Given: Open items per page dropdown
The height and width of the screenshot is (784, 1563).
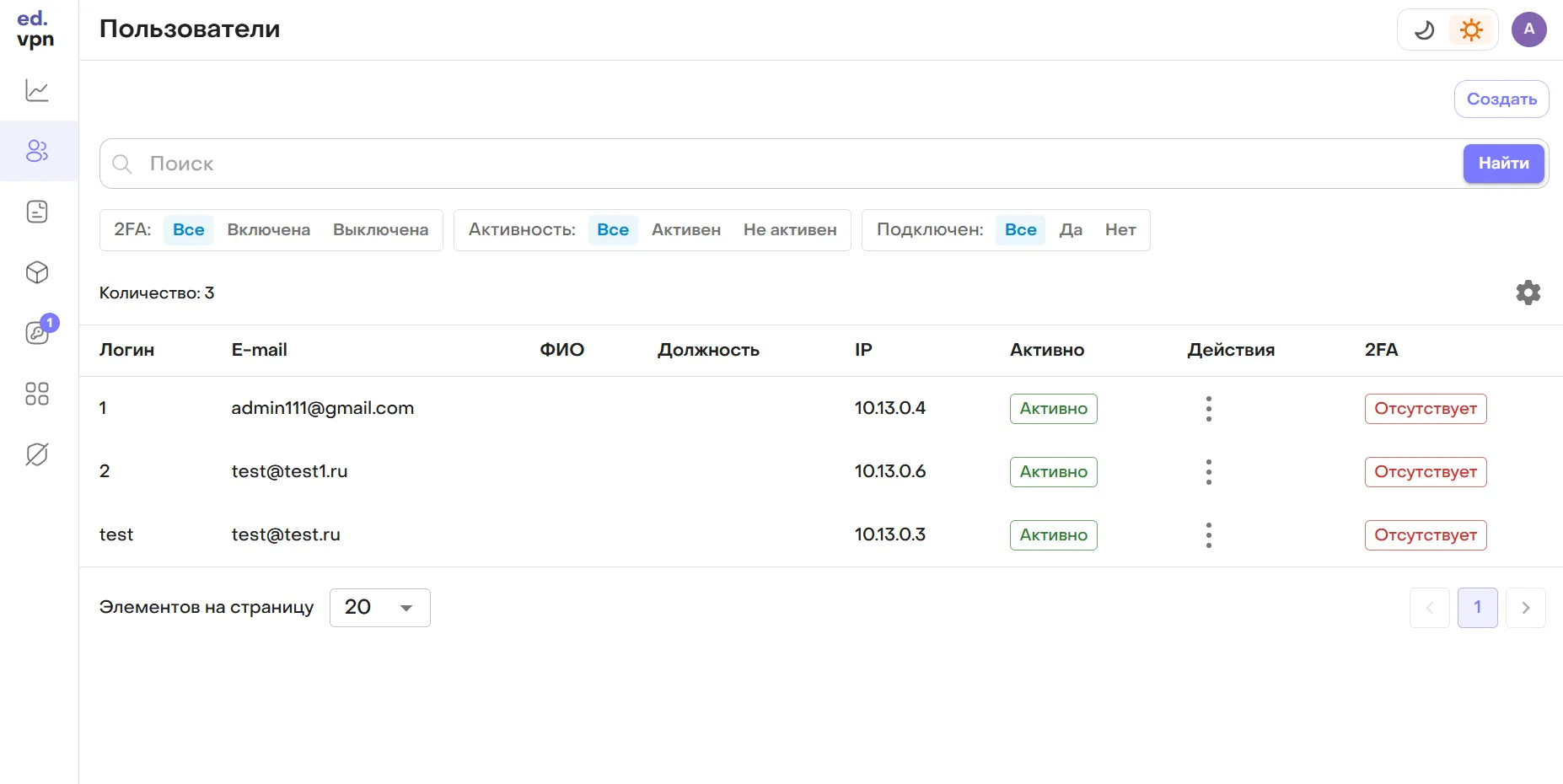Looking at the screenshot, I should coord(379,608).
